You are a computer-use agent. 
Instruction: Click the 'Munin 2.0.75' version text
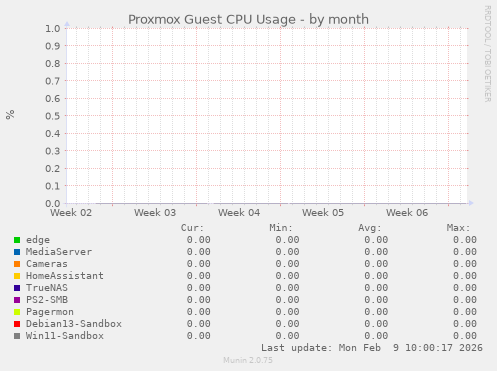(x=248, y=360)
